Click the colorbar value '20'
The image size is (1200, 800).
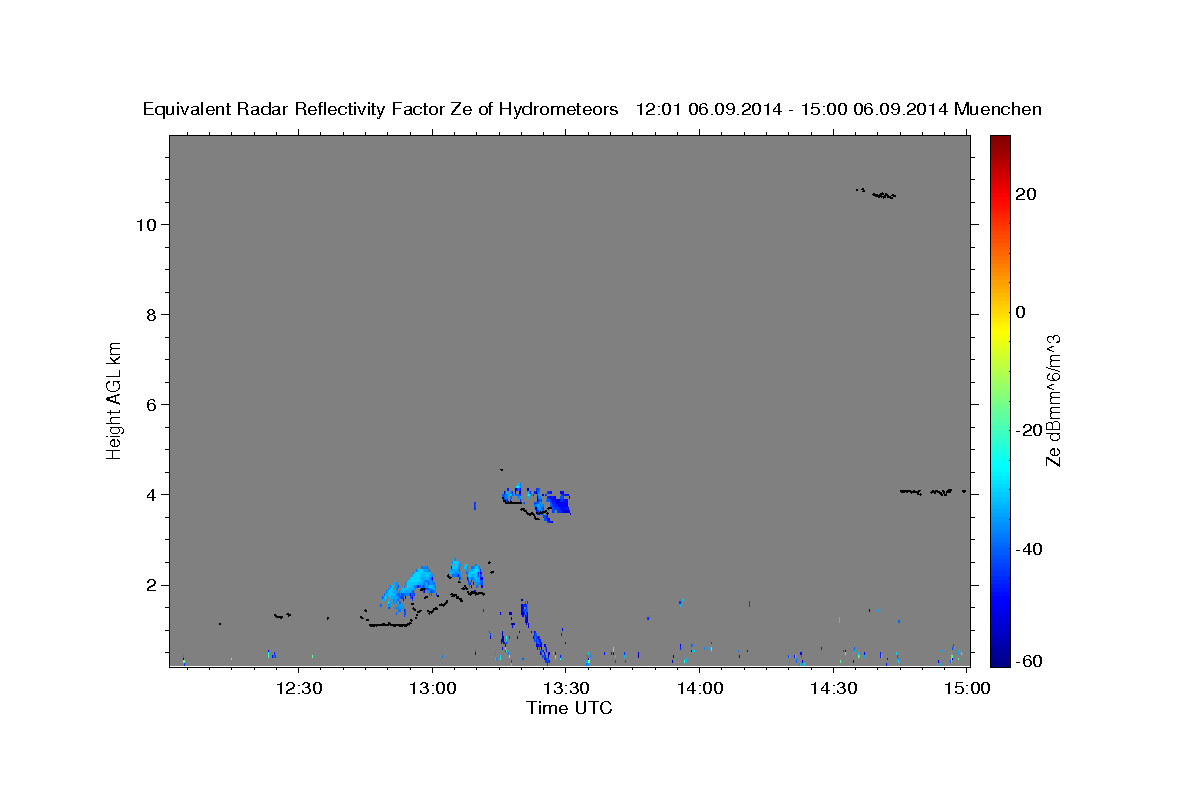[x=1024, y=194]
